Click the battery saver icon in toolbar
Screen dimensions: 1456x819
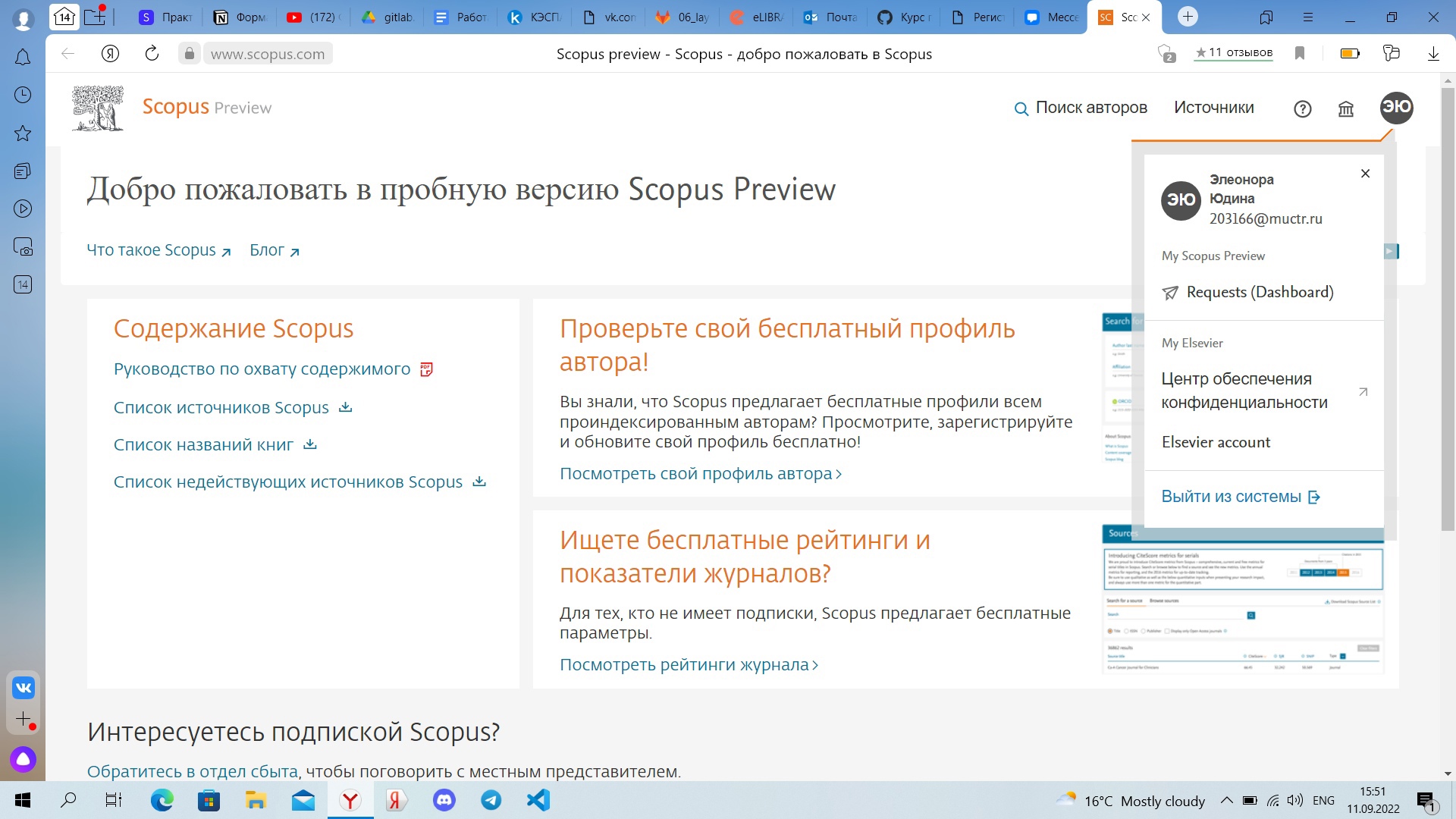(x=1350, y=53)
